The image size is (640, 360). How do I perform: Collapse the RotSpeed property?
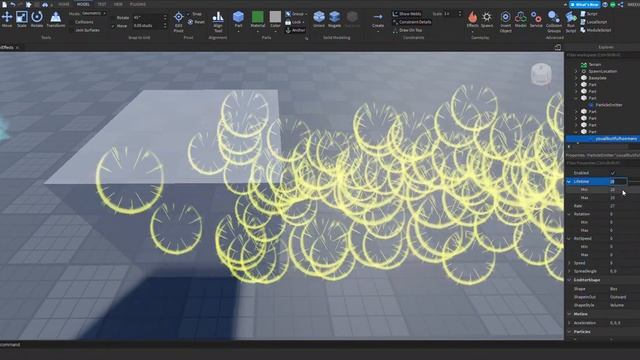tap(569, 238)
